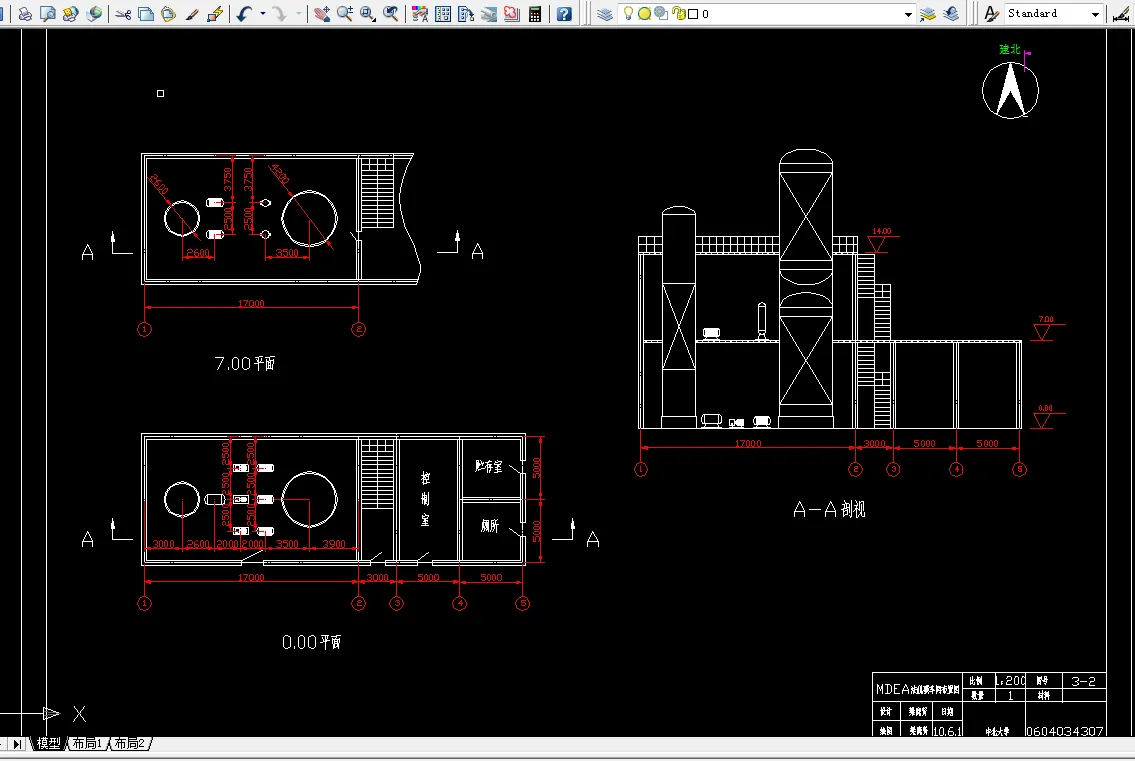
Task: Open the Tool Palettes window icon
Action: 466,14
